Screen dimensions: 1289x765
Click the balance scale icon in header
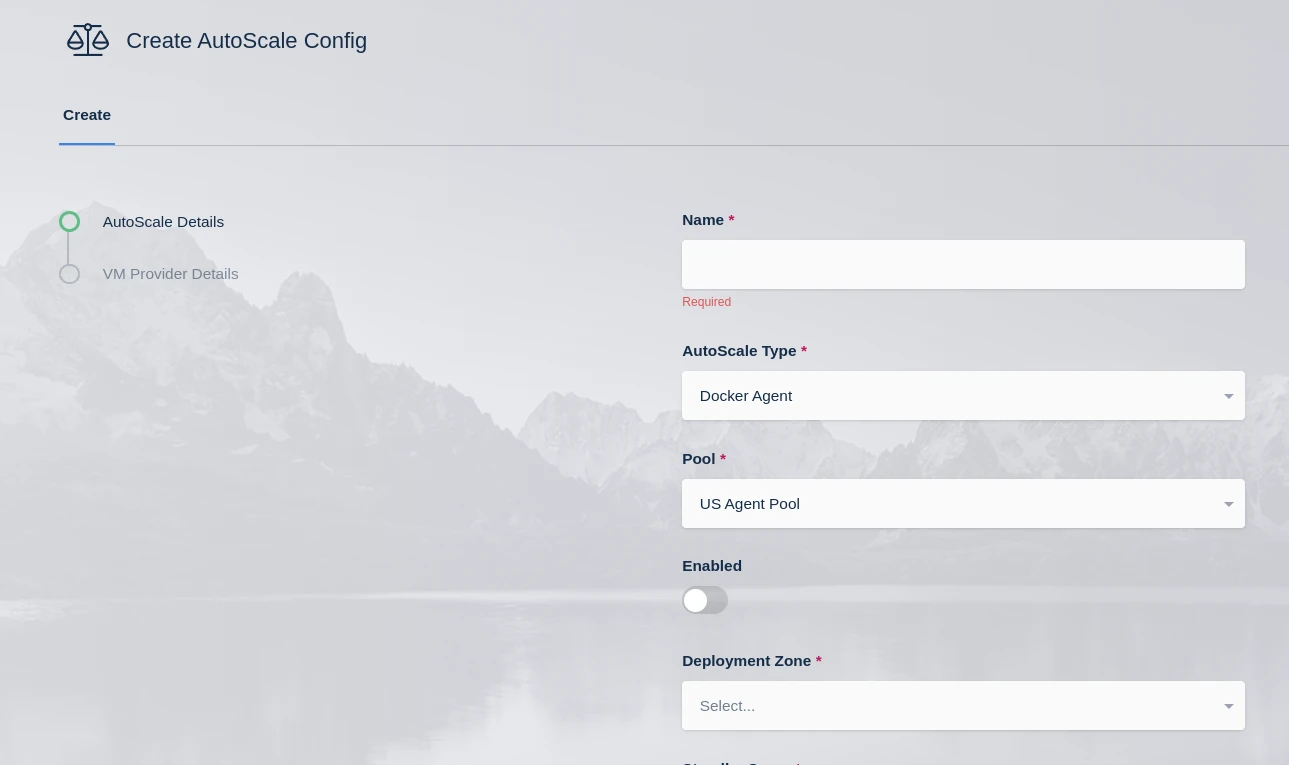[x=88, y=40]
